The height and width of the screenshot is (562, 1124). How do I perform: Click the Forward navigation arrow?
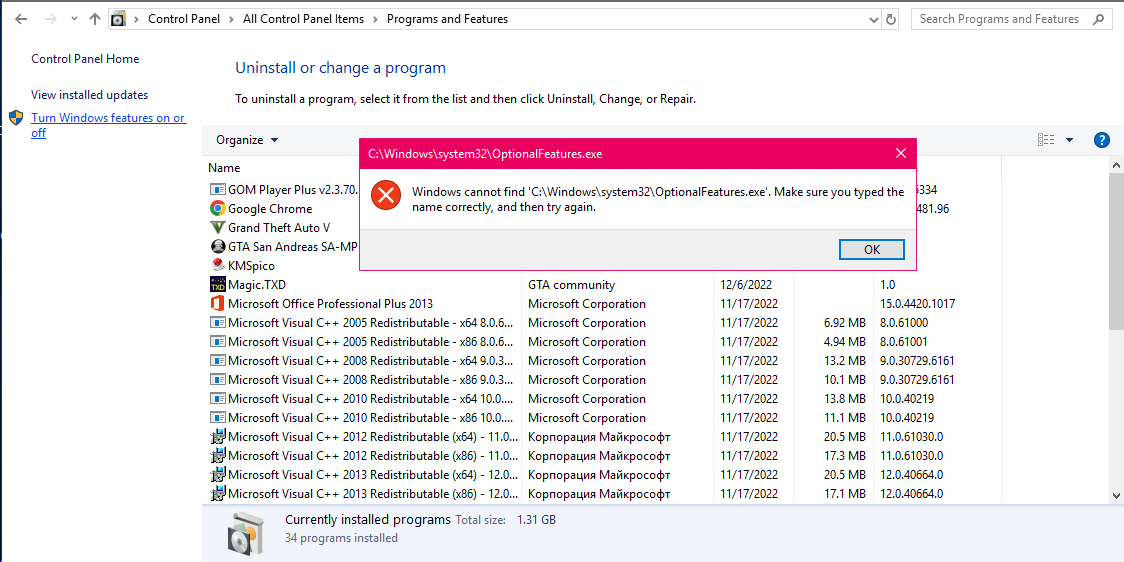coord(50,19)
